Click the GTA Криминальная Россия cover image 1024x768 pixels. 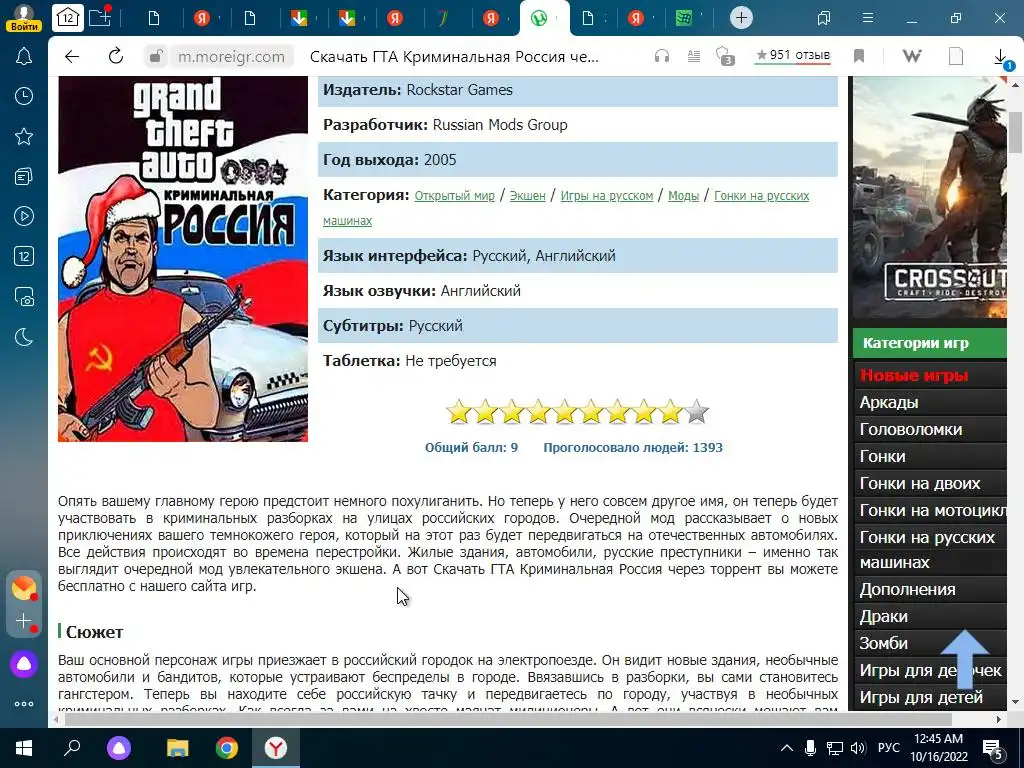[183, 259]
